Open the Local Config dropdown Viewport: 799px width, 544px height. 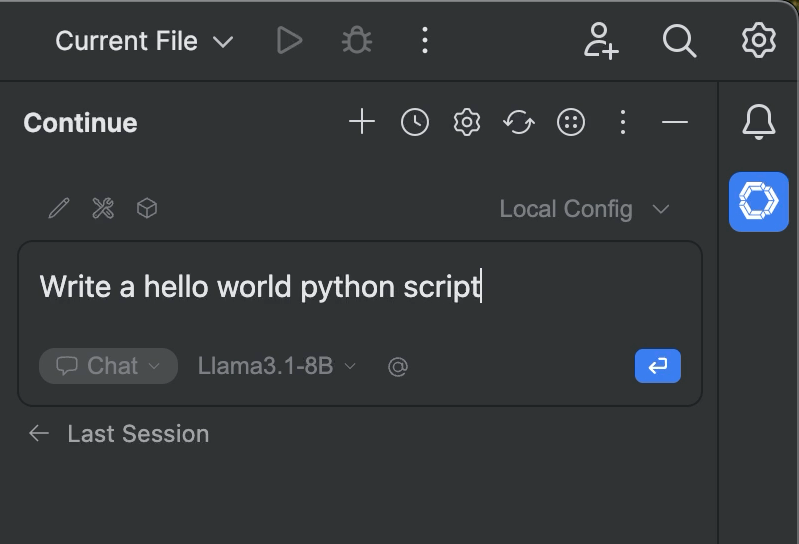click(584, 209)
